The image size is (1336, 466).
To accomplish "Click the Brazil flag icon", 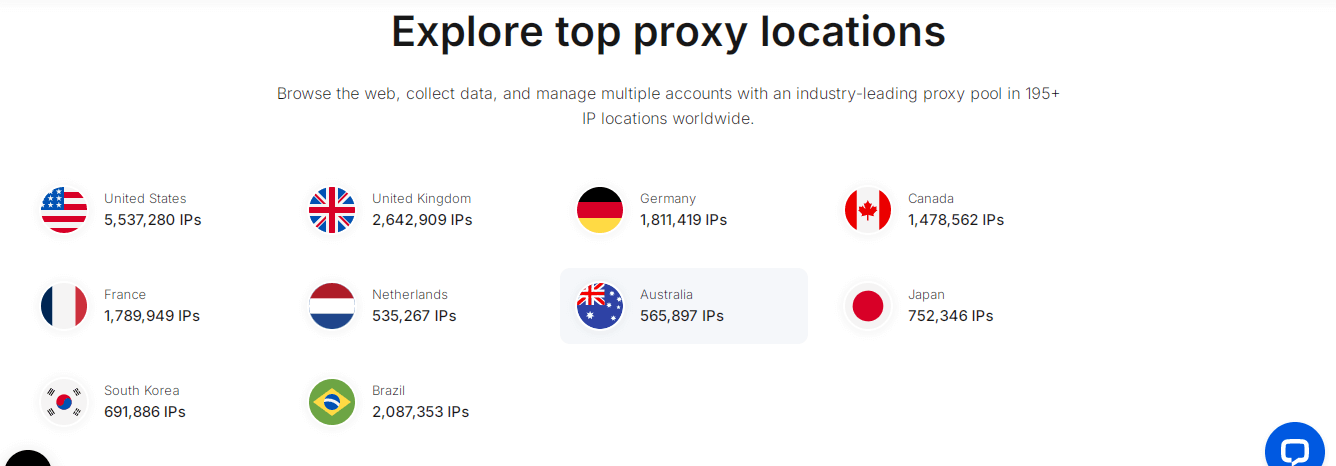I will pyautogui.click(x=332, y=402).
